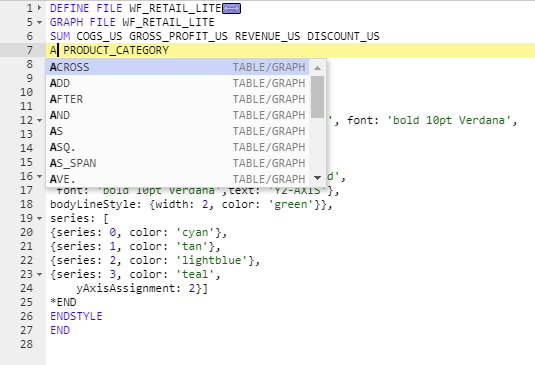Choose AS from the autocomplete list
Screen dimensions: 535x365
(x=177, y=131)
